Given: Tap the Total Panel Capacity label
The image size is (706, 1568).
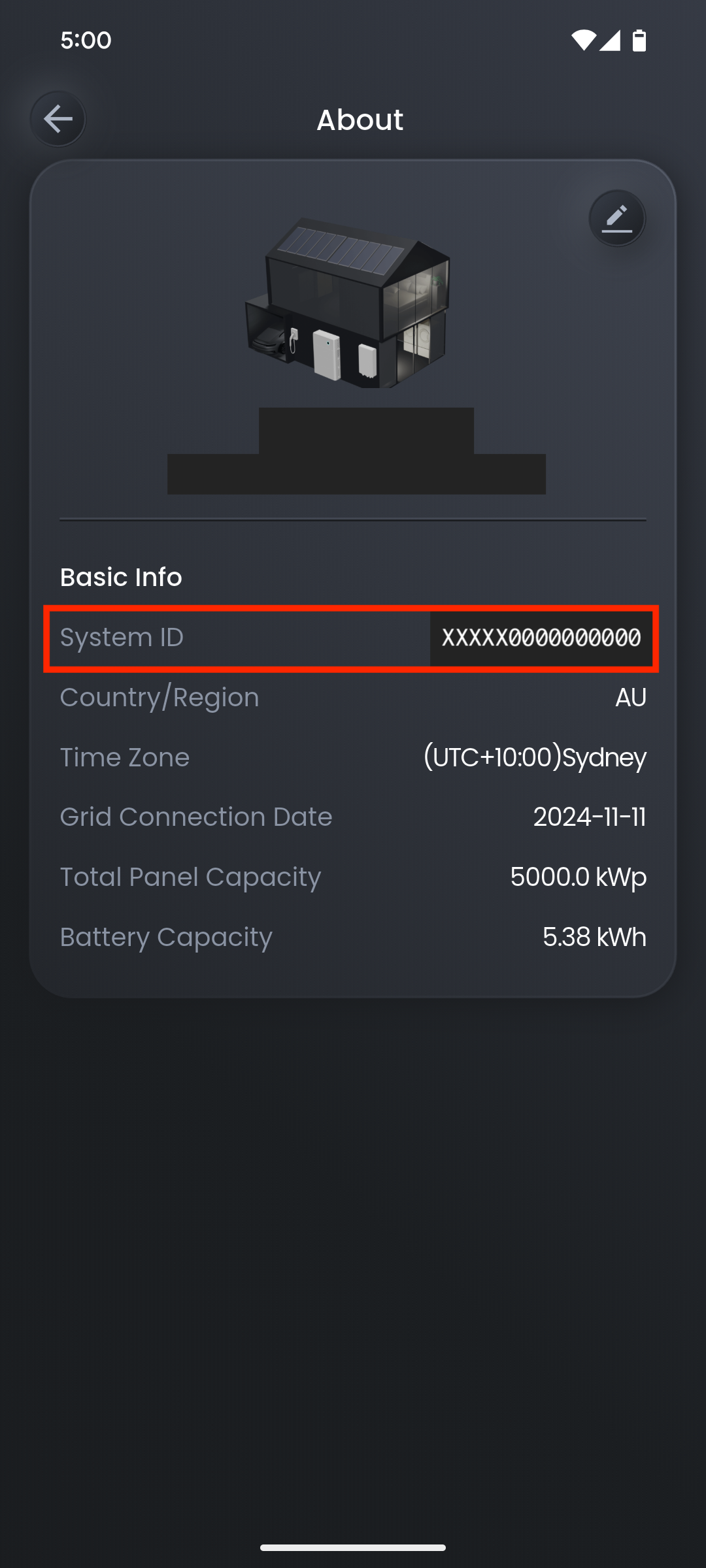Looking at the screenshot, I should [x=191, y=877].
